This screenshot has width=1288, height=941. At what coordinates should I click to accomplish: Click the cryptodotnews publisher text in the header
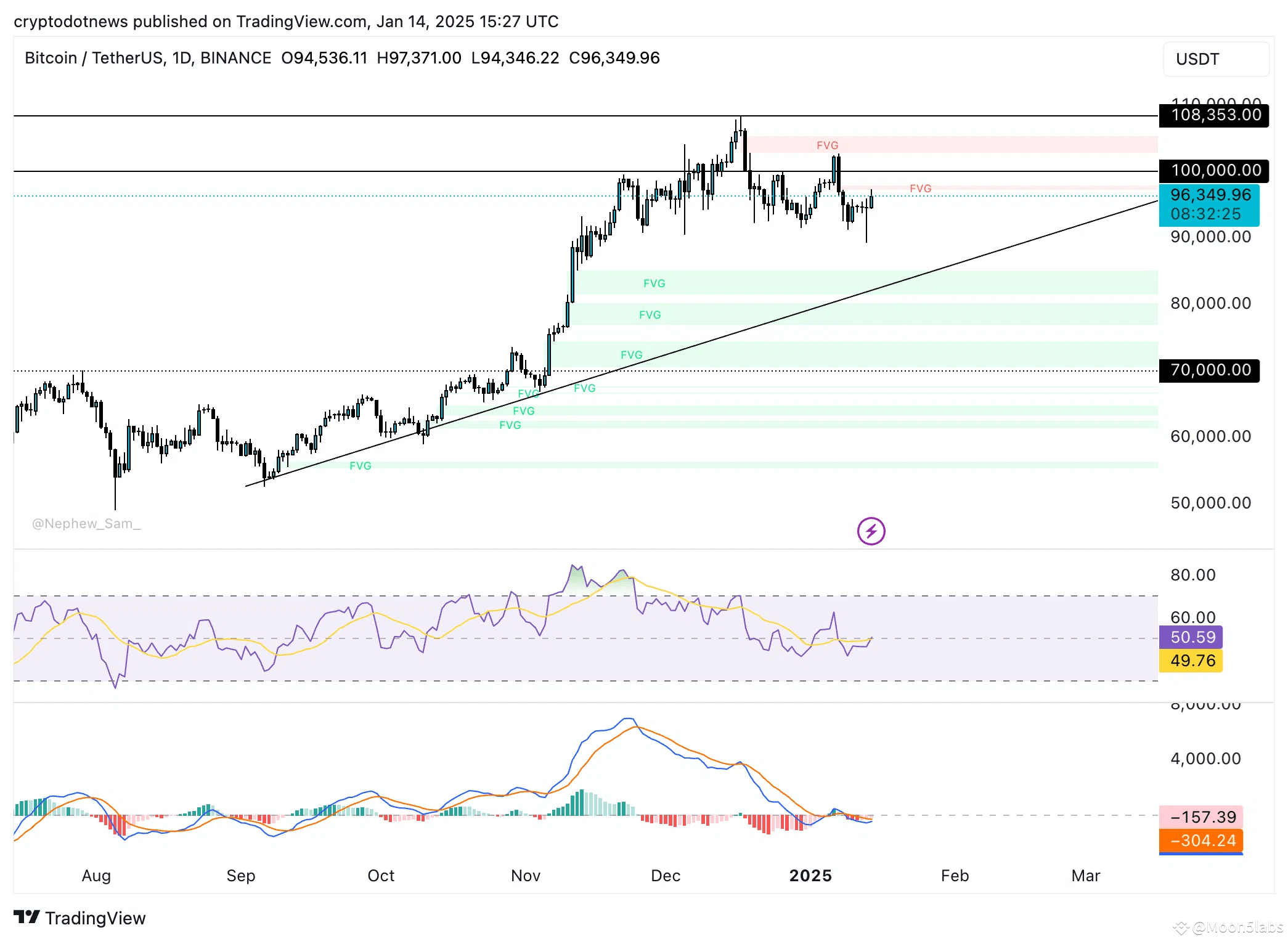click(x=71, y=22)
